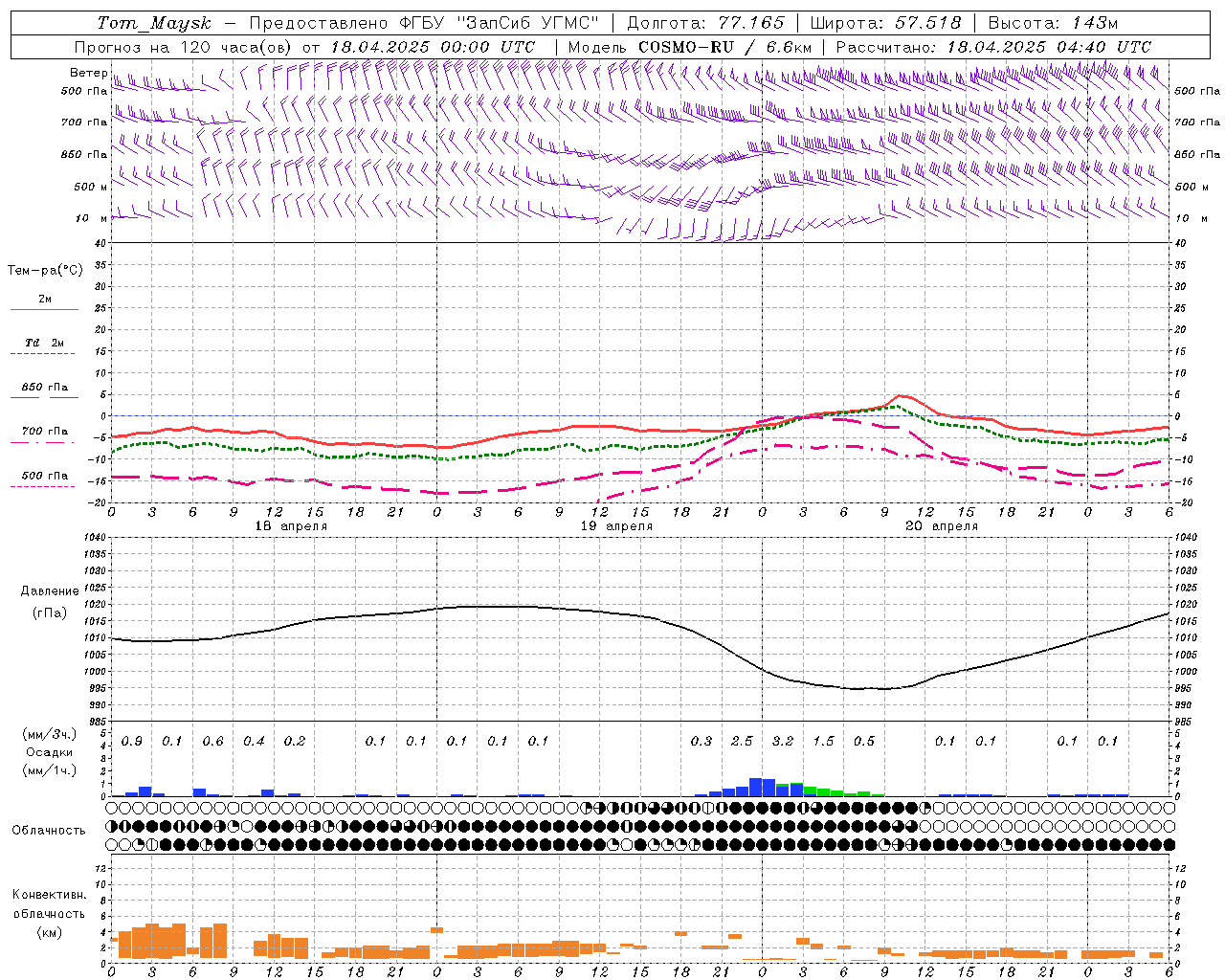Viewport: 1225px width, 980px height.
Task: Click the 1.5 precipitation total value
Action: click(823, 741)
